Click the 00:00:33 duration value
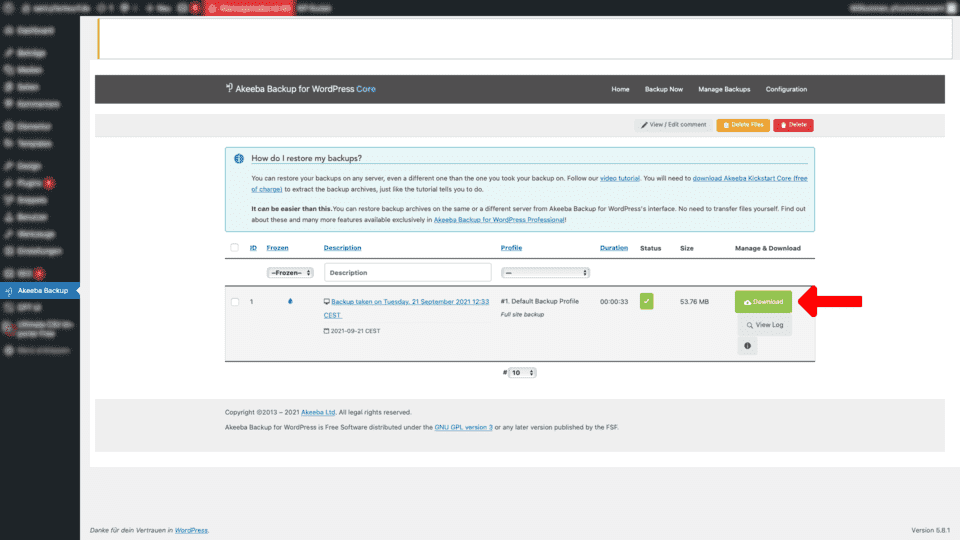 tap(614, 302)
